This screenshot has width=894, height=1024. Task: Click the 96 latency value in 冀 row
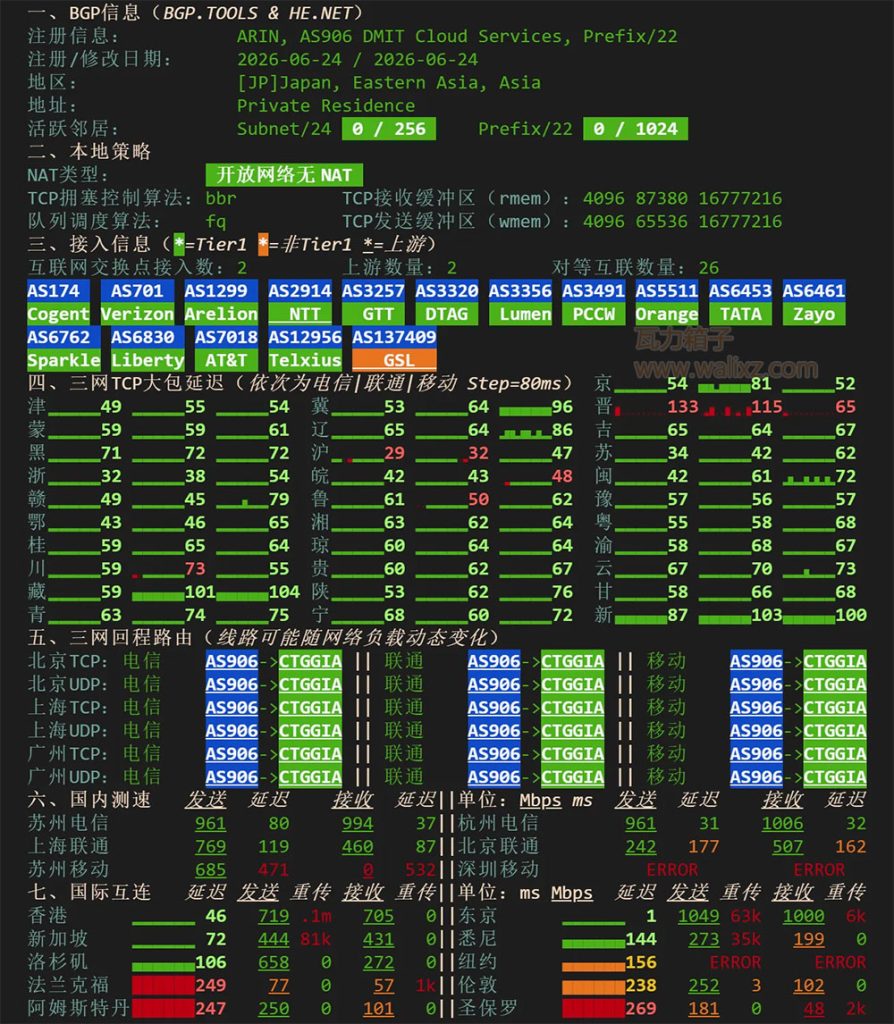(x=562, y=407)
